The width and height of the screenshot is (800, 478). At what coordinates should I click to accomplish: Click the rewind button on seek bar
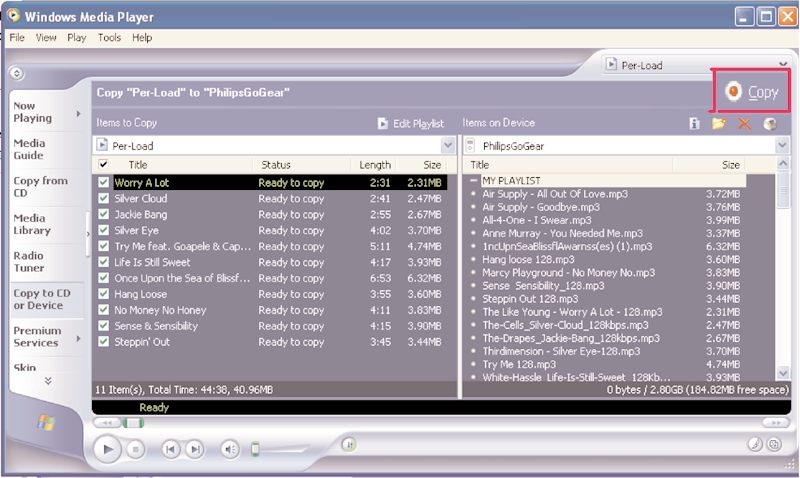click(x=107, y=422)
